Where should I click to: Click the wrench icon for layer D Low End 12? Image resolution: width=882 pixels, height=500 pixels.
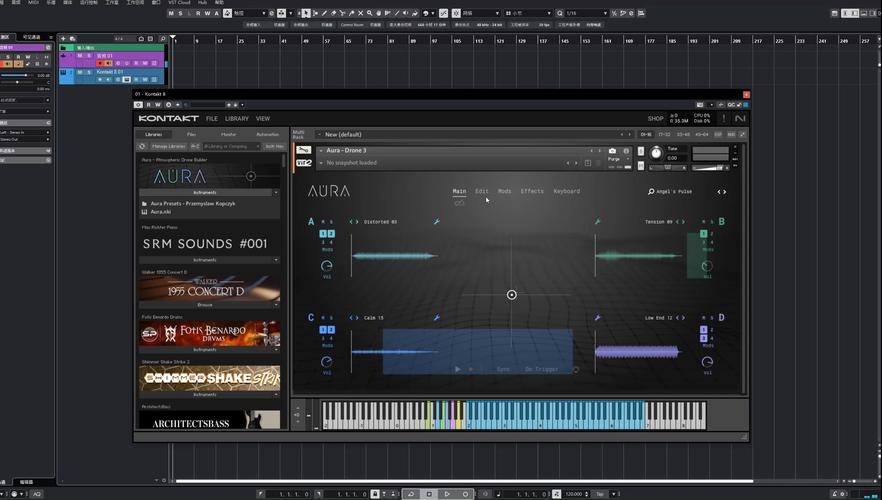[x=597, y=318]
